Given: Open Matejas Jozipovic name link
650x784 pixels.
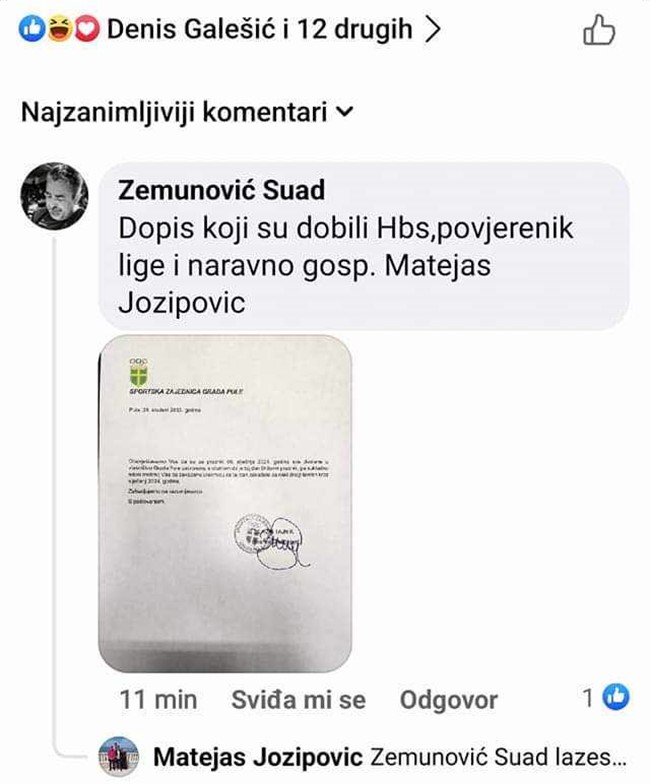Looking at the screenshot, I should click(x=258, y=757).
